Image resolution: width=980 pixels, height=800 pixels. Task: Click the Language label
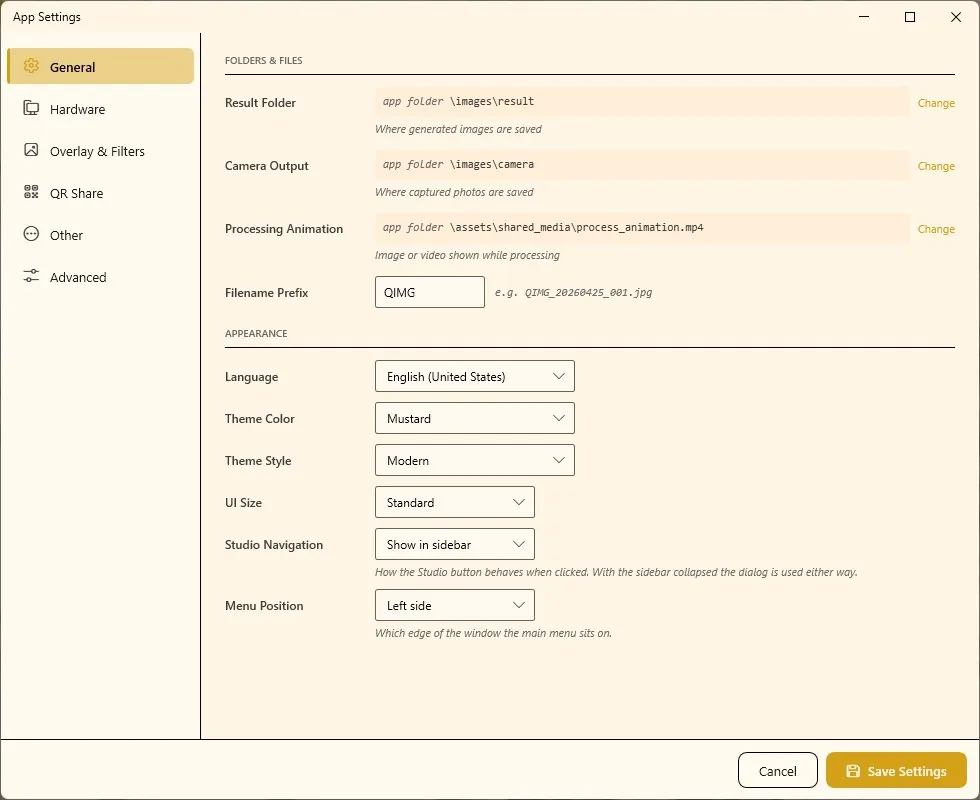pos(251,377)
